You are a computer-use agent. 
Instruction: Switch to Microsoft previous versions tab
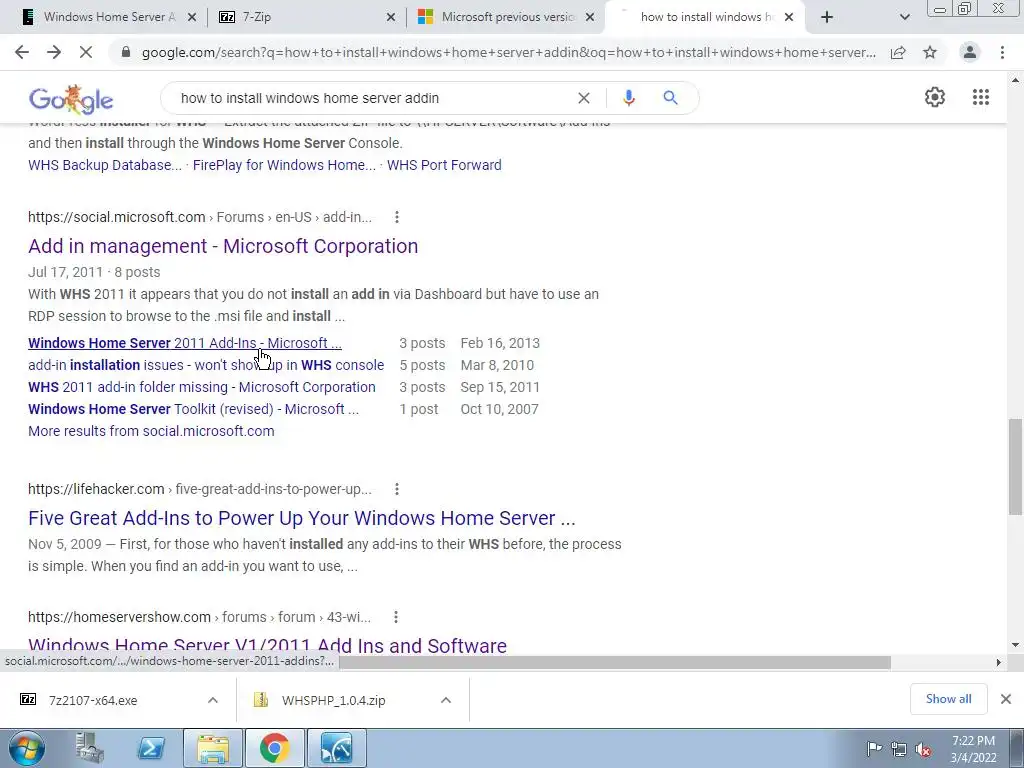point(507,17)
